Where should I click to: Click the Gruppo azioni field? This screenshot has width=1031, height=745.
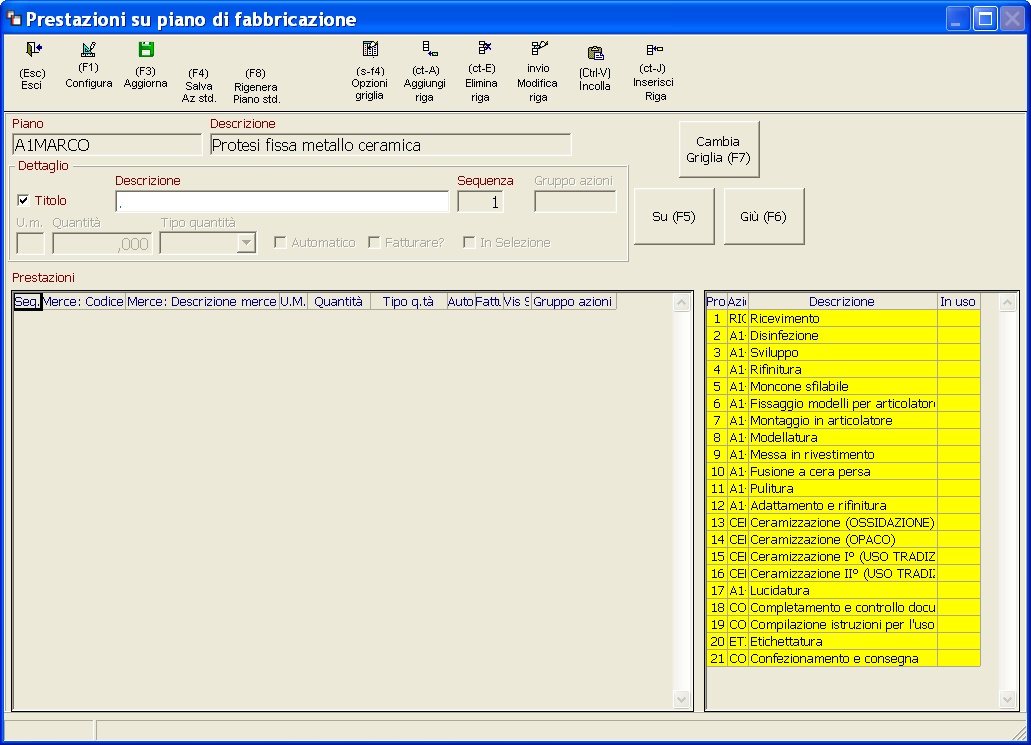(x=575, y=202)
